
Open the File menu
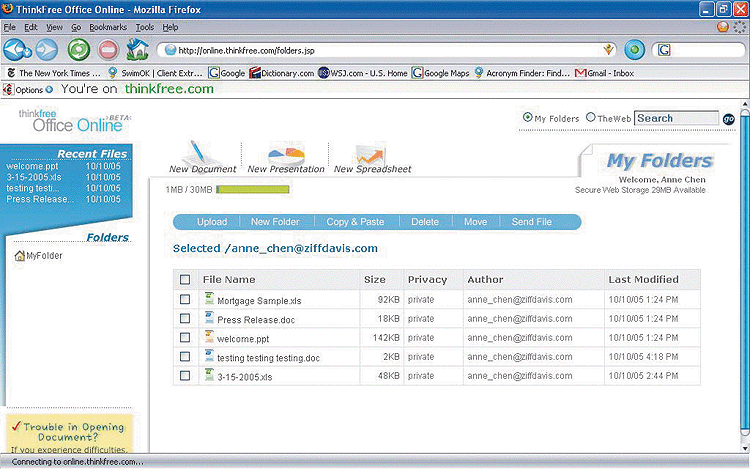tap(10, 27)
